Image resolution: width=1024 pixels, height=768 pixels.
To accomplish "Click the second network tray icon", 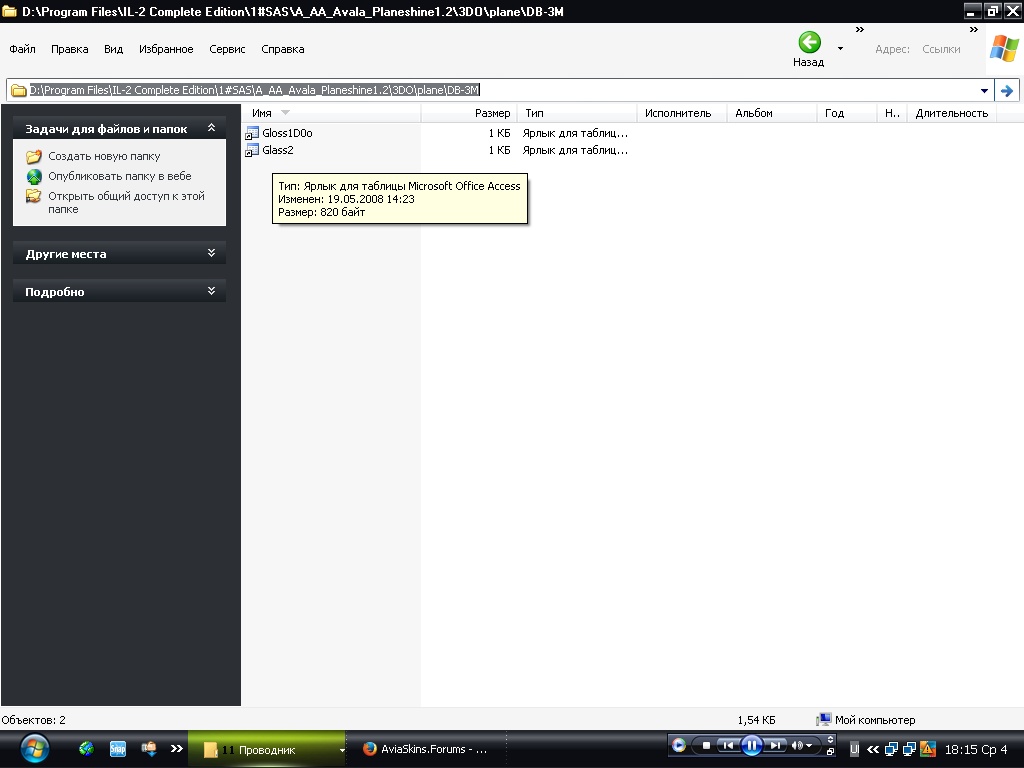I will [x=909, y=749].
